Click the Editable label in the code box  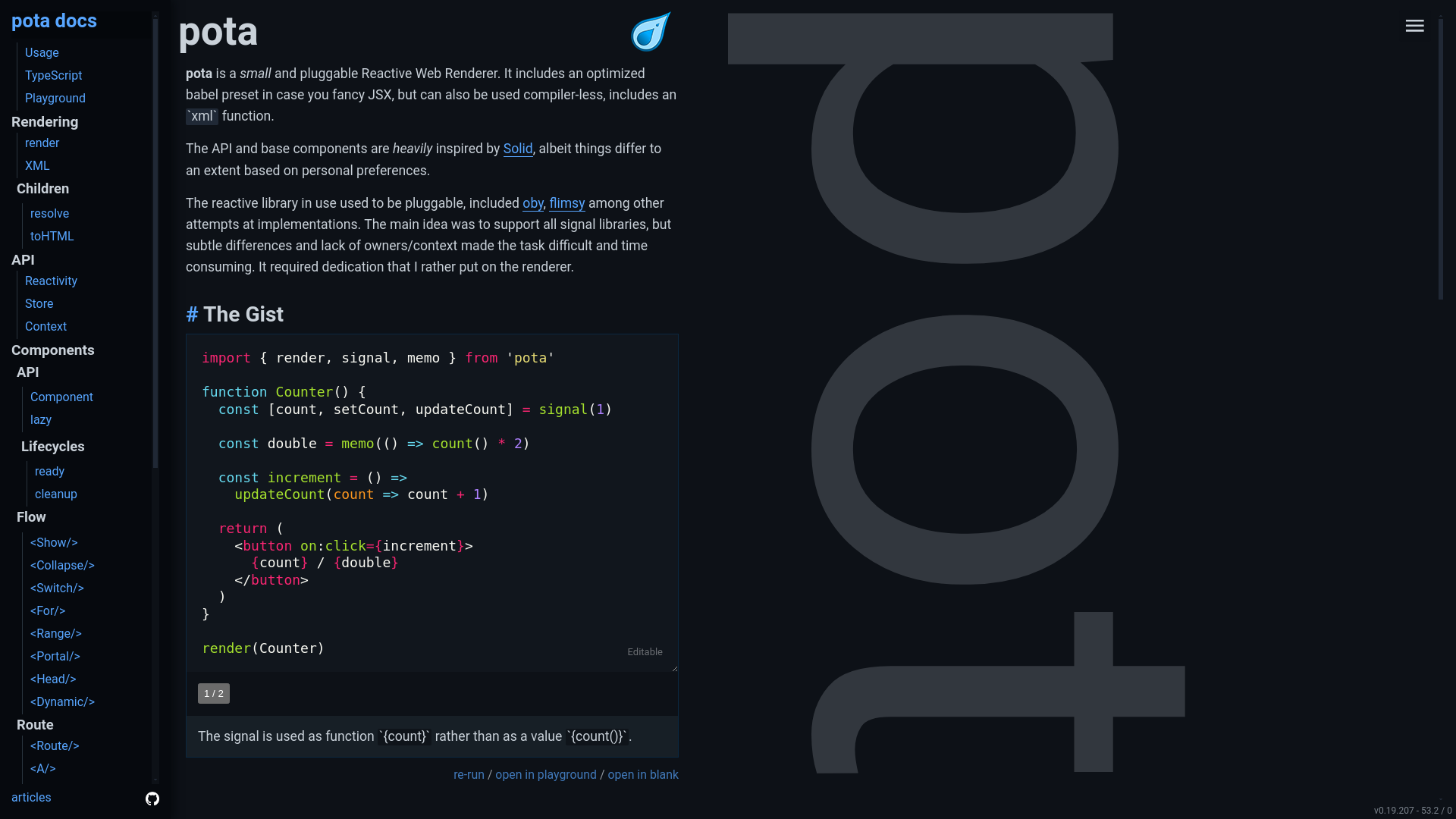point(645,651)
